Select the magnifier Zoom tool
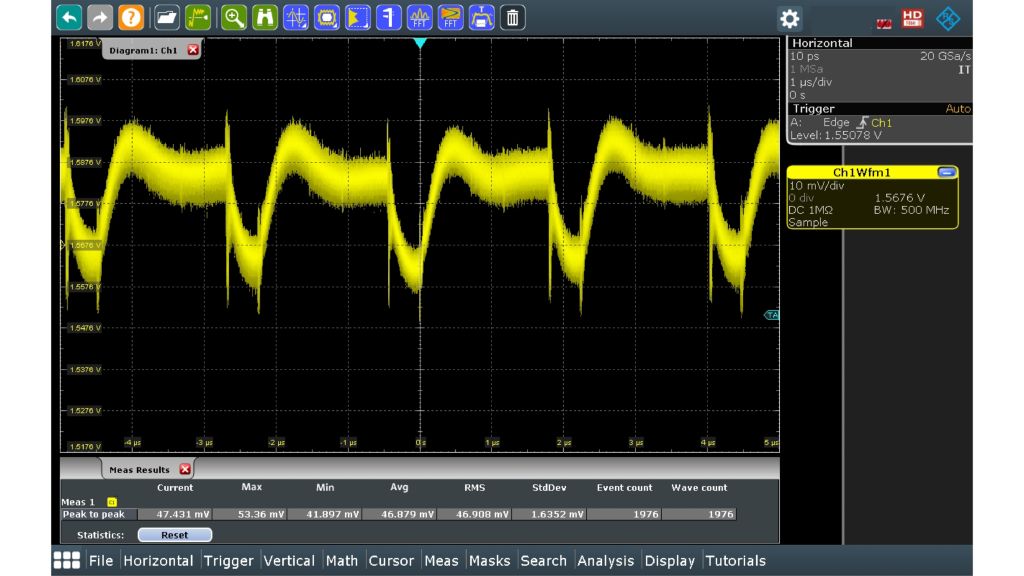The width and height of the screenshot is (1024, 576). [234, 17]
